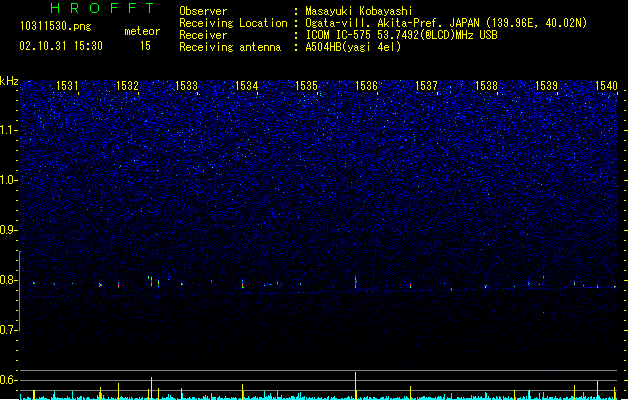Image resolution: width=629 pixels, height=400 pixels.
Task: Select the file name 10311530.png
Action: (56, 26)
